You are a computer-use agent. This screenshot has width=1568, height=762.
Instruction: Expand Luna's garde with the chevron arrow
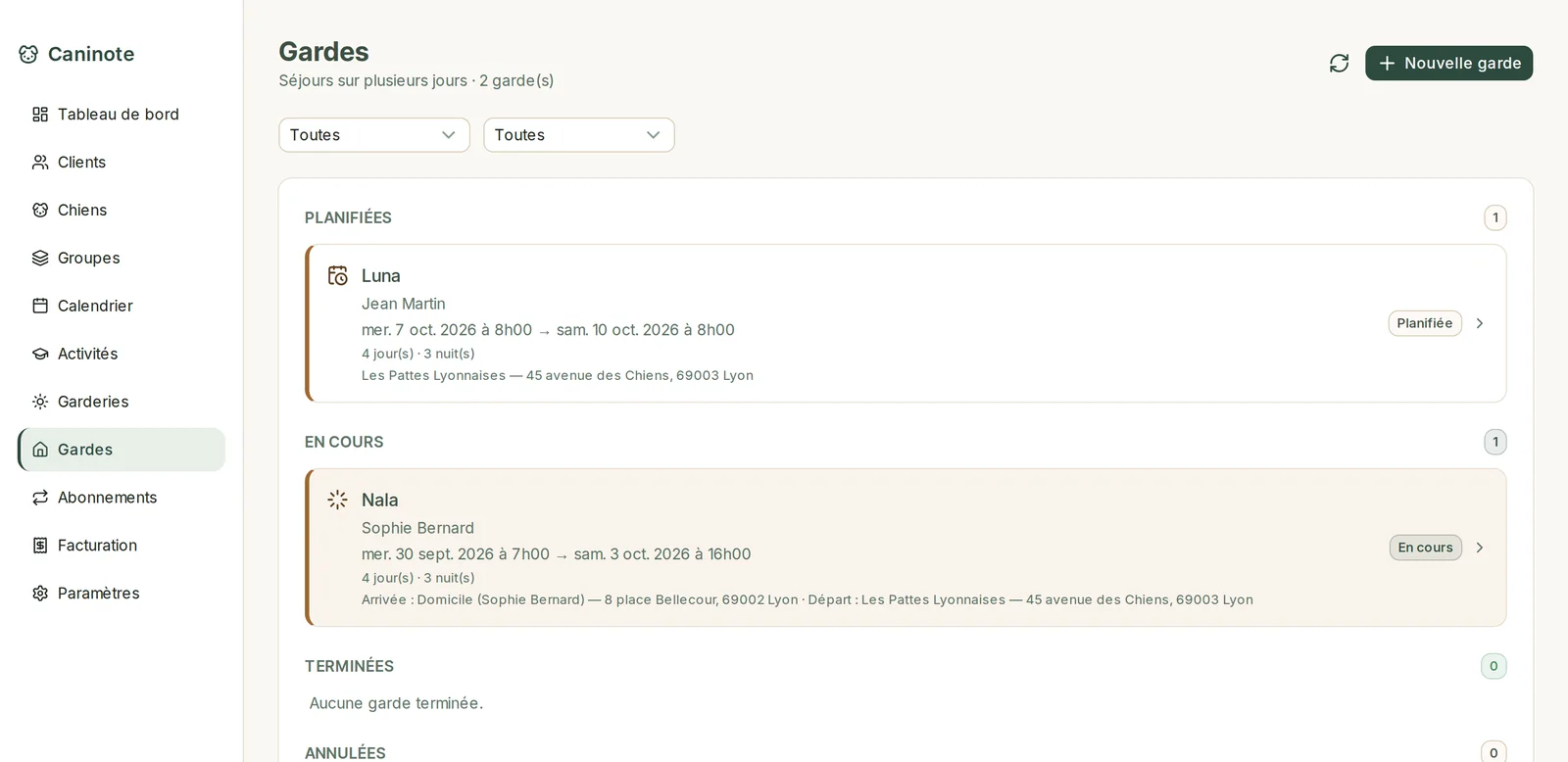point(1480,323)
